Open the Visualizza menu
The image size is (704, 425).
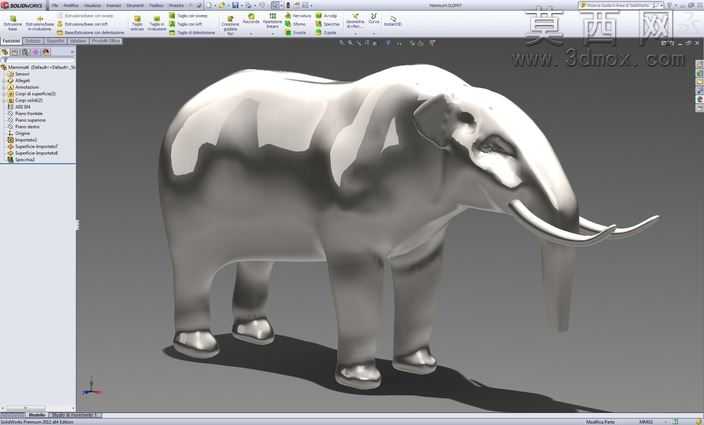(92, 5)
